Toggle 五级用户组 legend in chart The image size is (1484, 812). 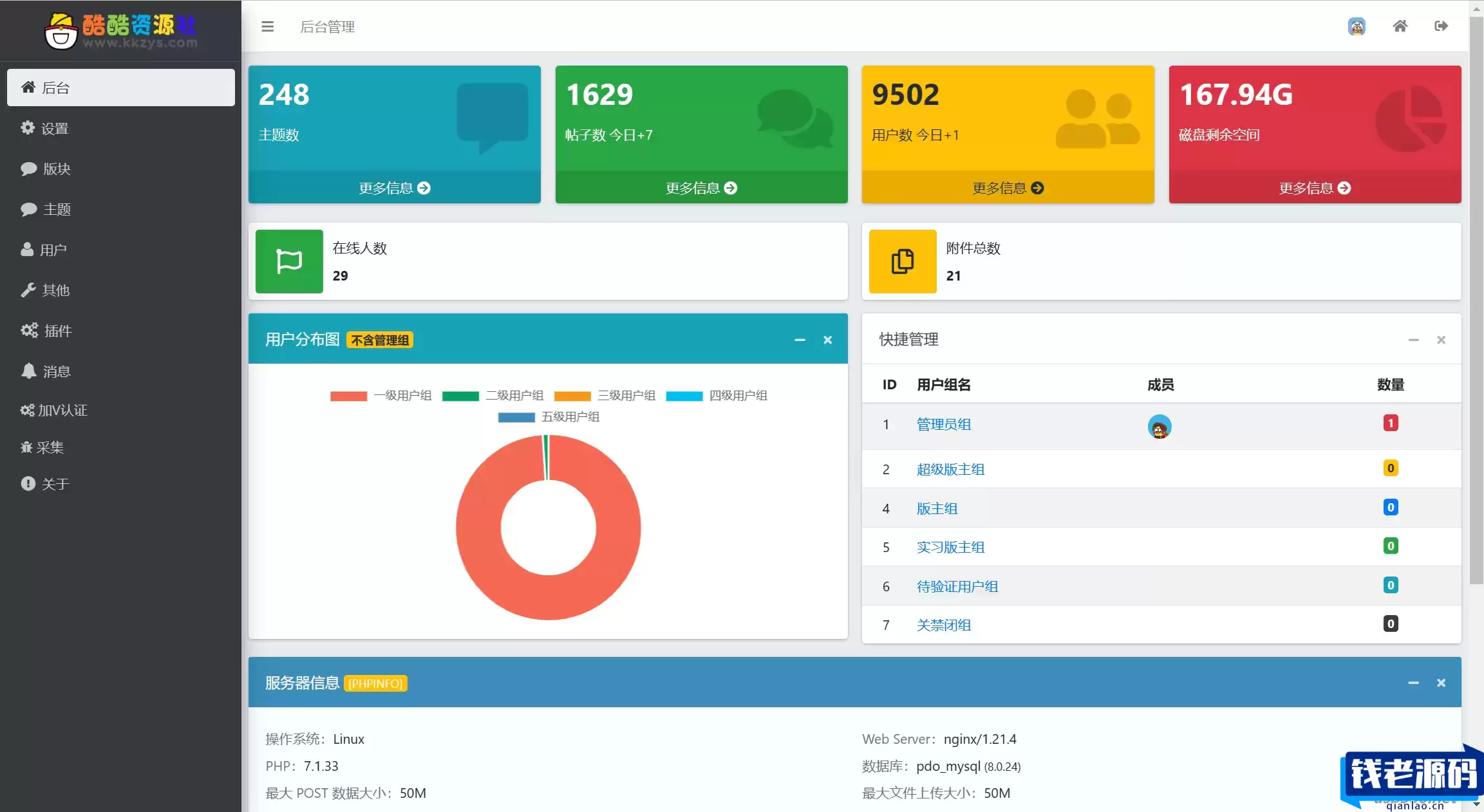click(549, 417)
